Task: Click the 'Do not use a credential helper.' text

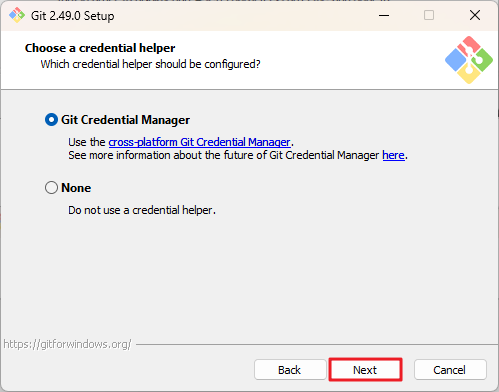Action: [142, 210]
